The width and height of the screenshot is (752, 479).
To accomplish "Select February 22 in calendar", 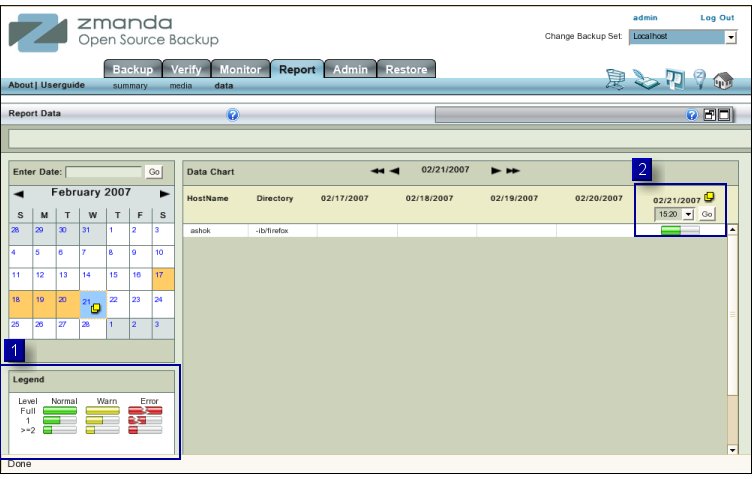I will 118,304.
